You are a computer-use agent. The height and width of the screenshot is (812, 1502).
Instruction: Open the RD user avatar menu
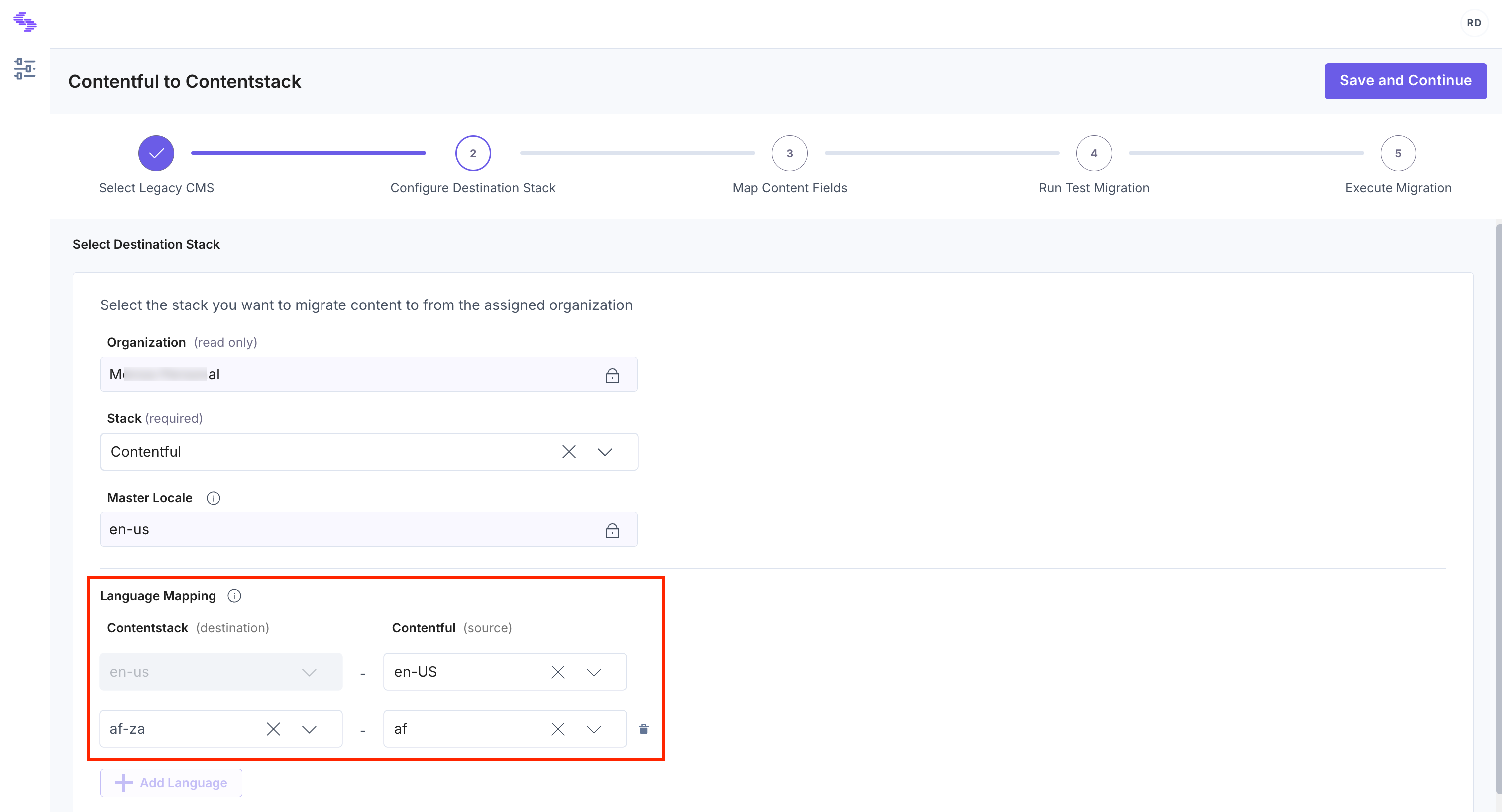(1474, 23)
